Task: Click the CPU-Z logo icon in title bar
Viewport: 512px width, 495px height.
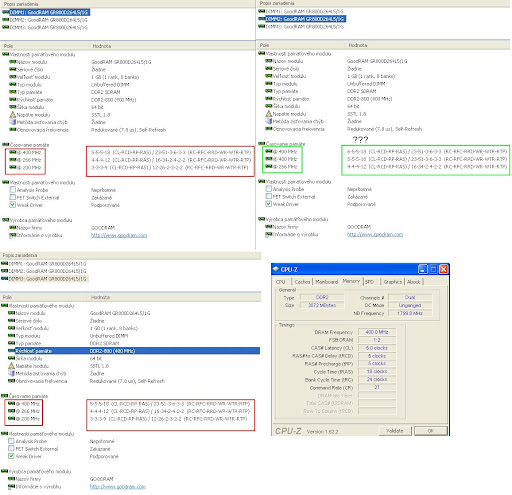Action: pyautogui.click(x=276, y=269)
